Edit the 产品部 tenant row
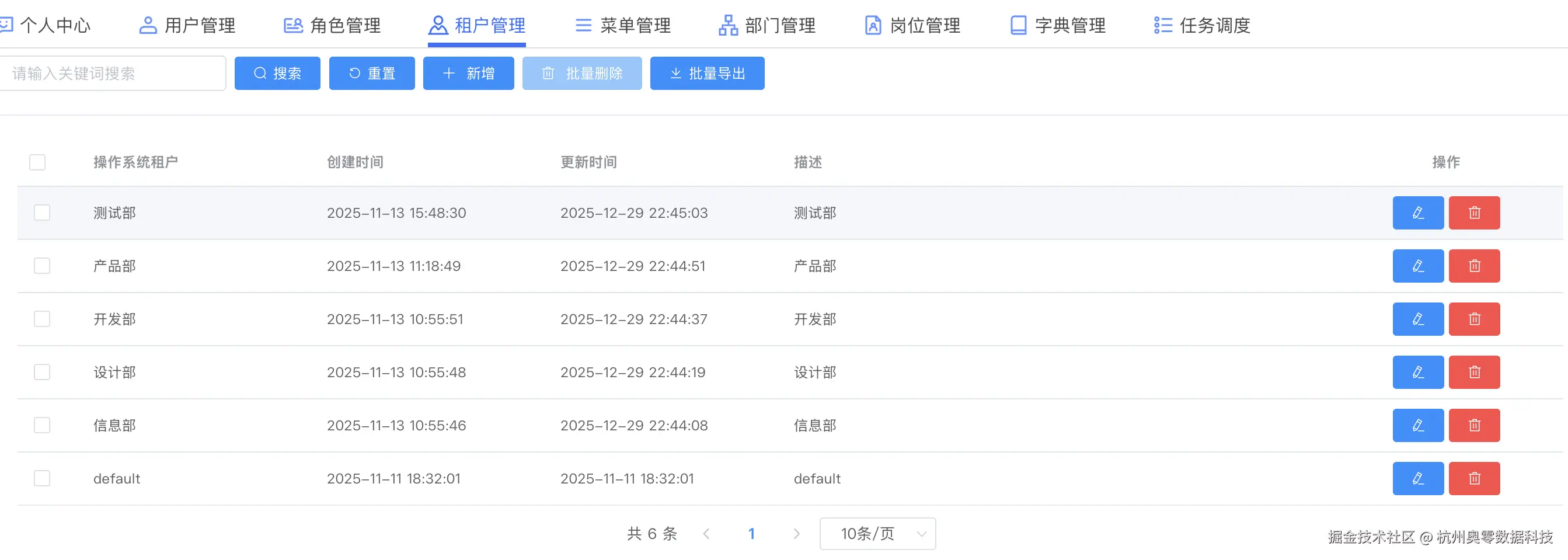 (x=1417, y=266)
